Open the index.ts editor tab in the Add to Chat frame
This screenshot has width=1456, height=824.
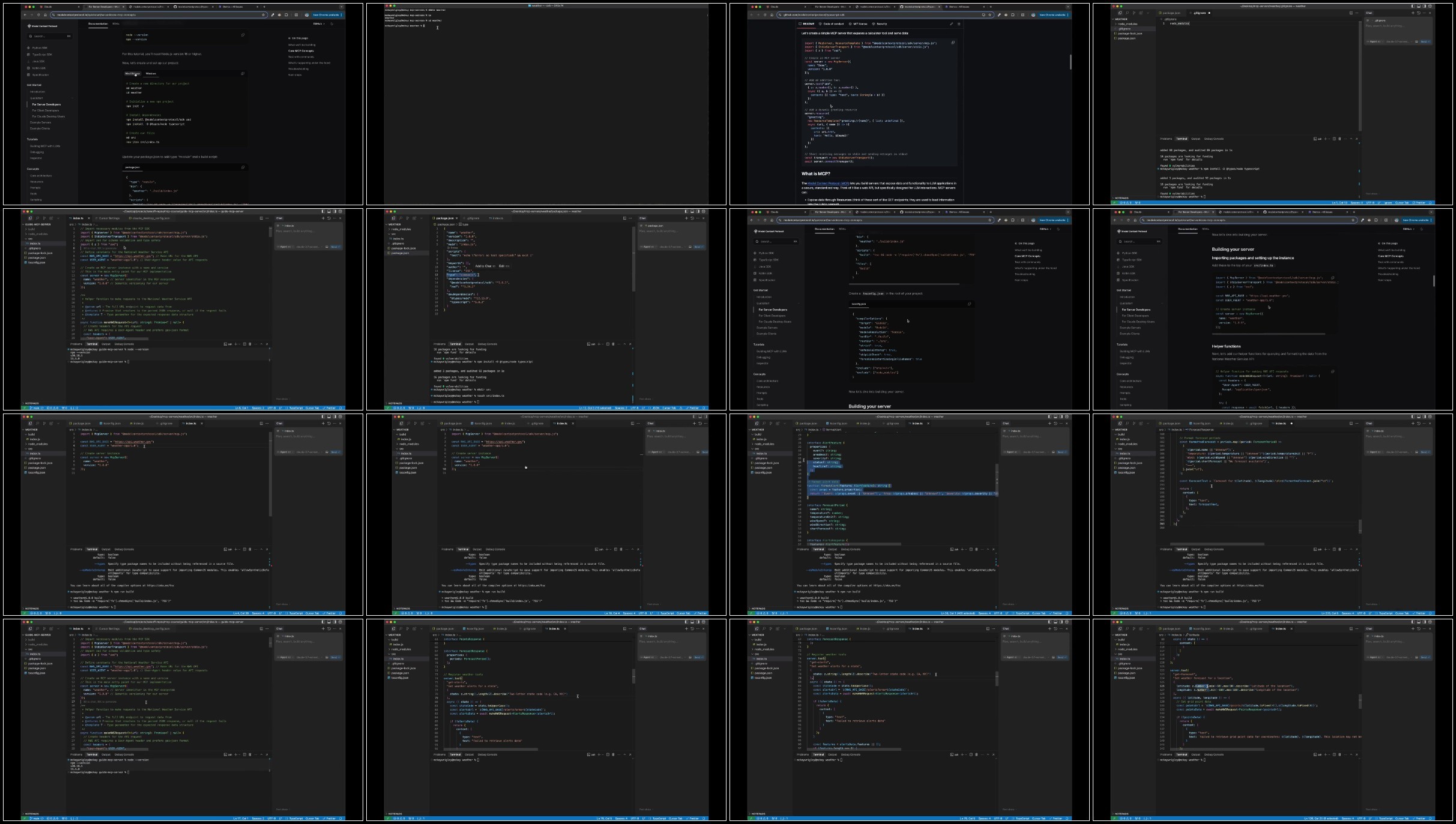pyautogui.click(x=496, y=218)
